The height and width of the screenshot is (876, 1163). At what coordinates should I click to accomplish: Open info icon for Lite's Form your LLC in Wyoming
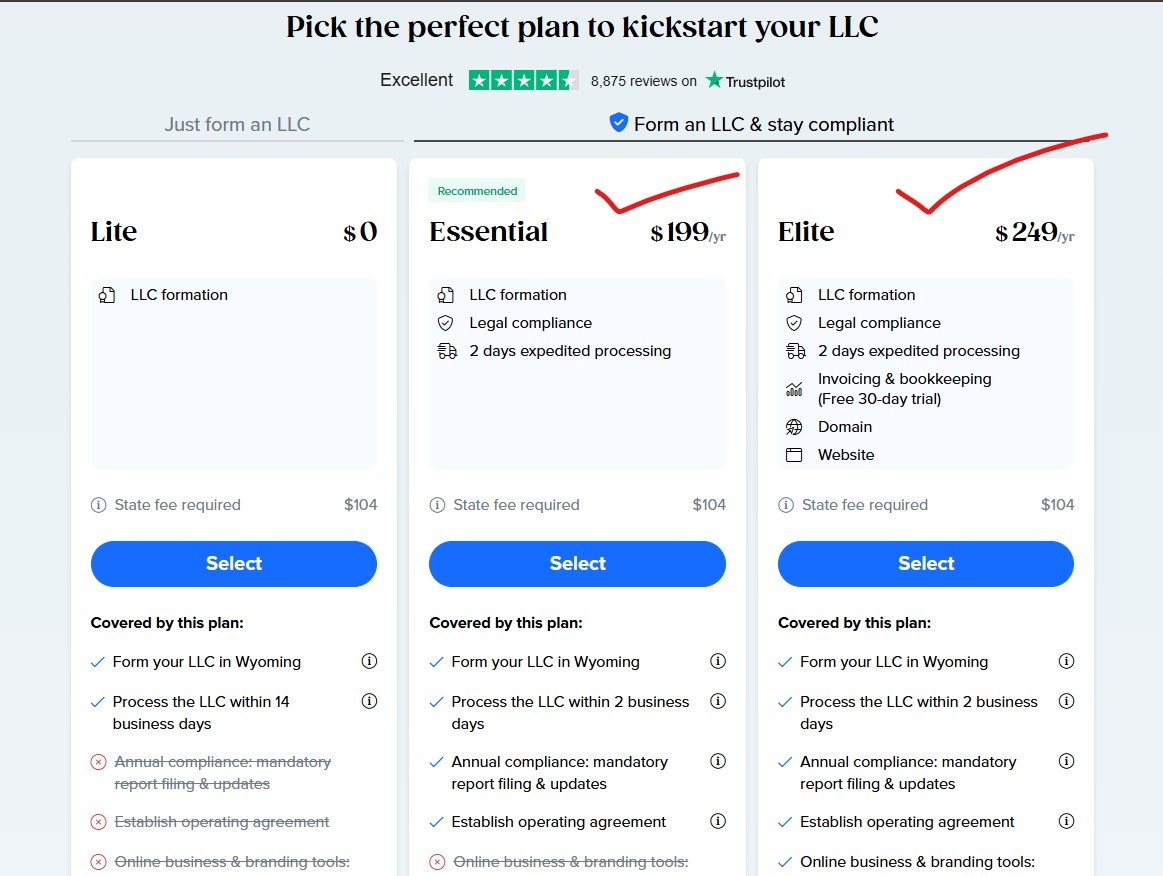pyautogui.click(x=369, y=661)
